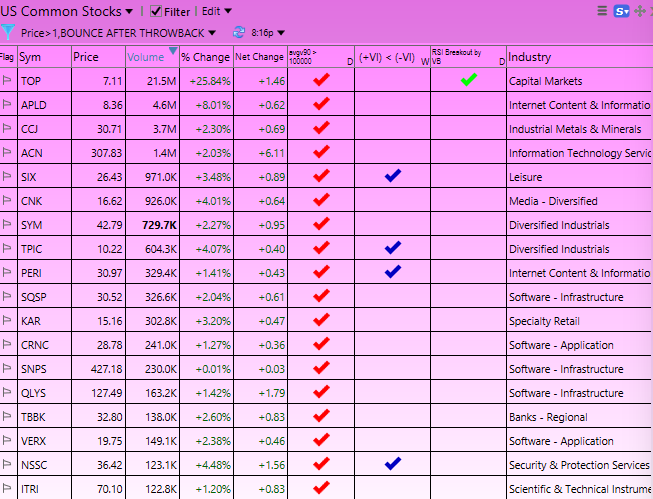
Task: Flag the TOP row
Action: tap(7, 80)
